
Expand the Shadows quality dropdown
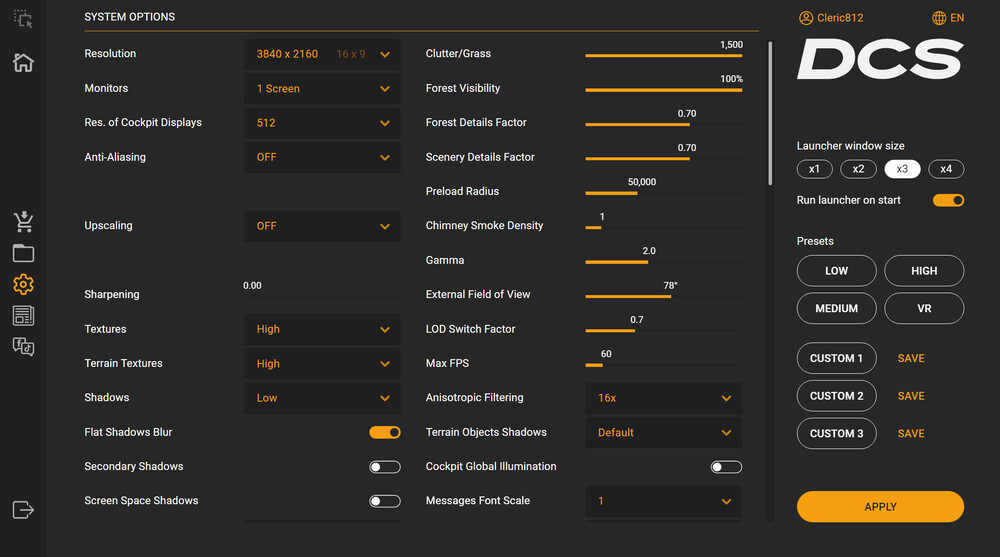tap(322, 398)
